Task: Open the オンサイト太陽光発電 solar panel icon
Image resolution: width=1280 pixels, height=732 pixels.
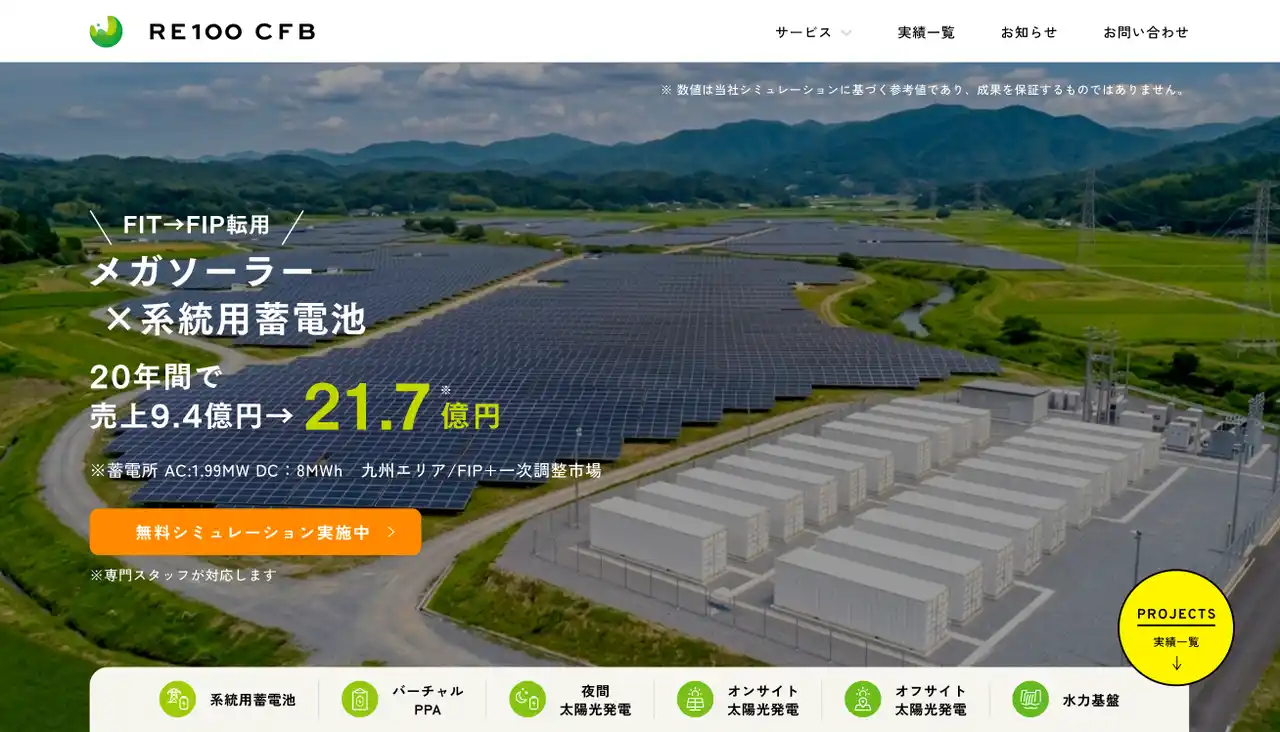Action: click(x=695, y=699)
